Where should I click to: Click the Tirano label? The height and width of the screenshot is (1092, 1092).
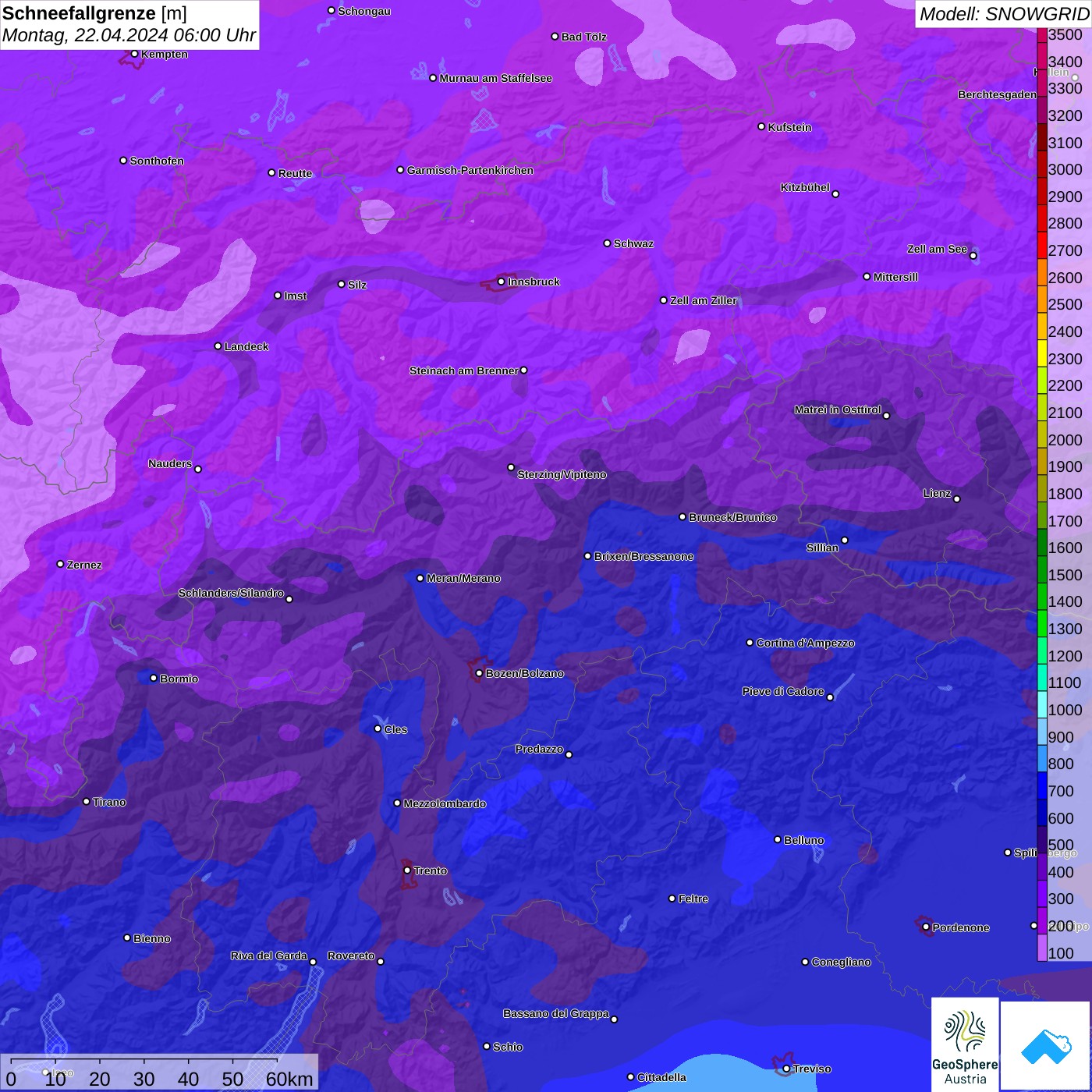(x=109, y=802)
